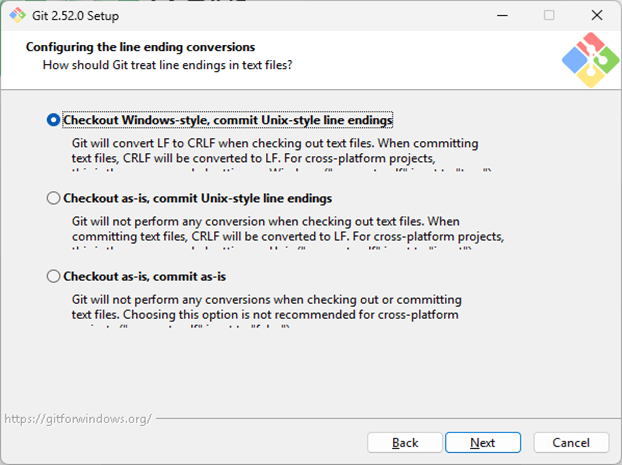This screenshot has height=465, width=622.
Task: Click the Checkout as-is, commit as-is label text
Action: (x=151, y=276)
